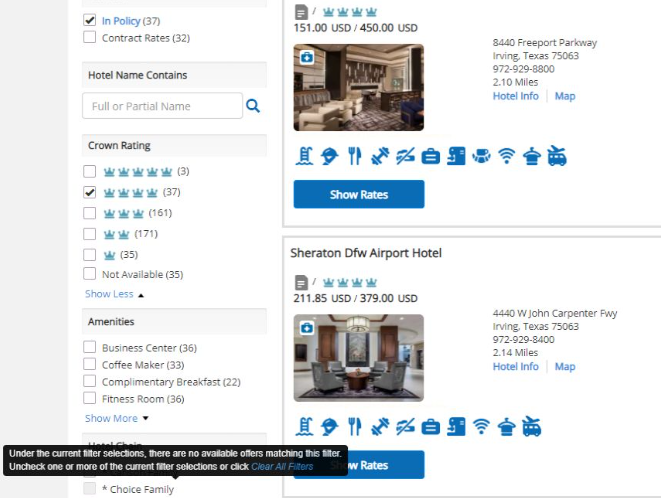The width and height of the screenshot is (661, 498).
Task: Click briefcase icon on Sheraton Dfw hotel
Action: [430, 427]
